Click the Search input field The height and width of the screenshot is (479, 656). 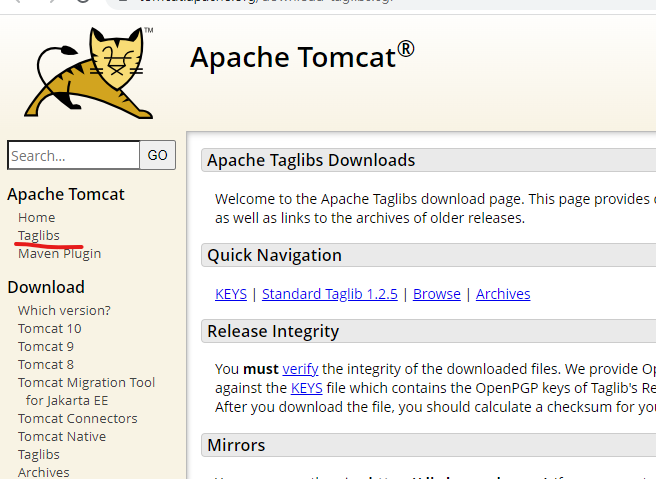click(74, 155)
